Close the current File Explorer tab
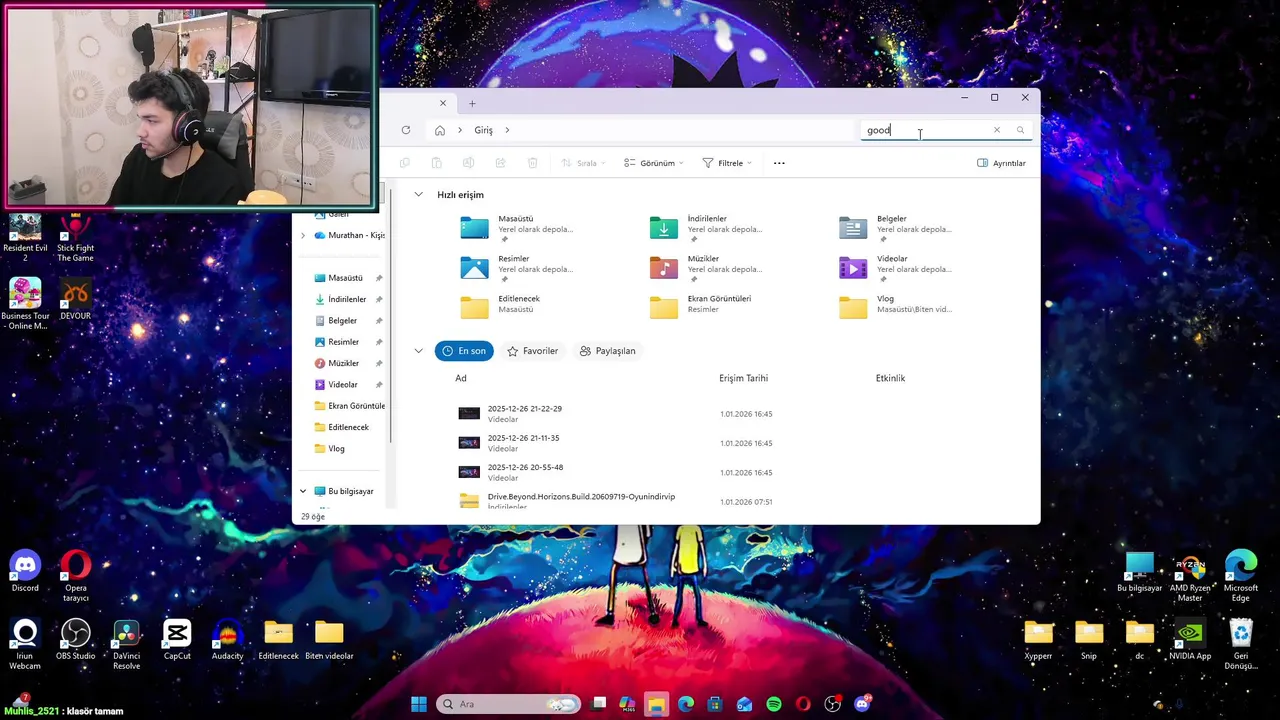The height and width of the screenshot is (720, 1280). [443, 103]
